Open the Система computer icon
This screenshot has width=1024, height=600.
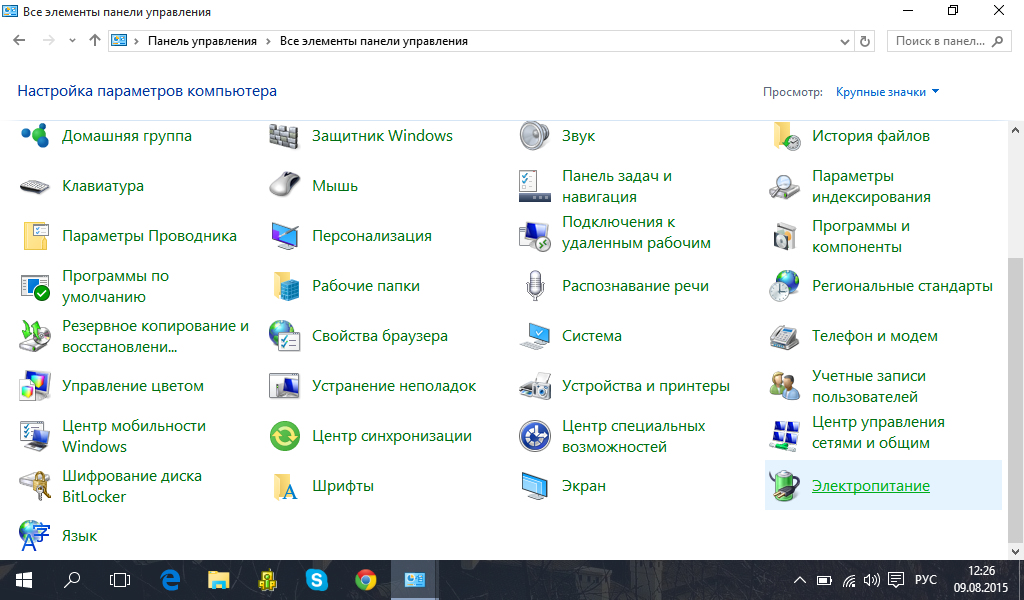coord(534,336)
